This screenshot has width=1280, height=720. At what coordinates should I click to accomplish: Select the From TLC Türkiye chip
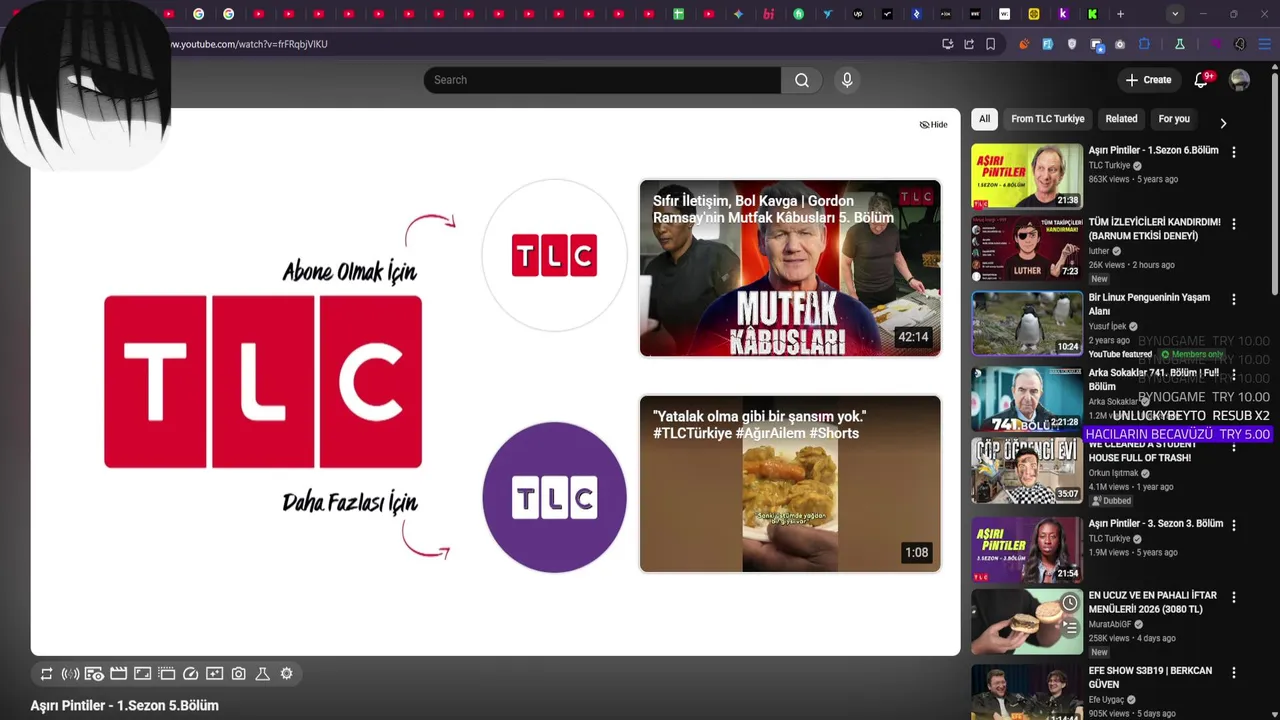coord(1048,119)
